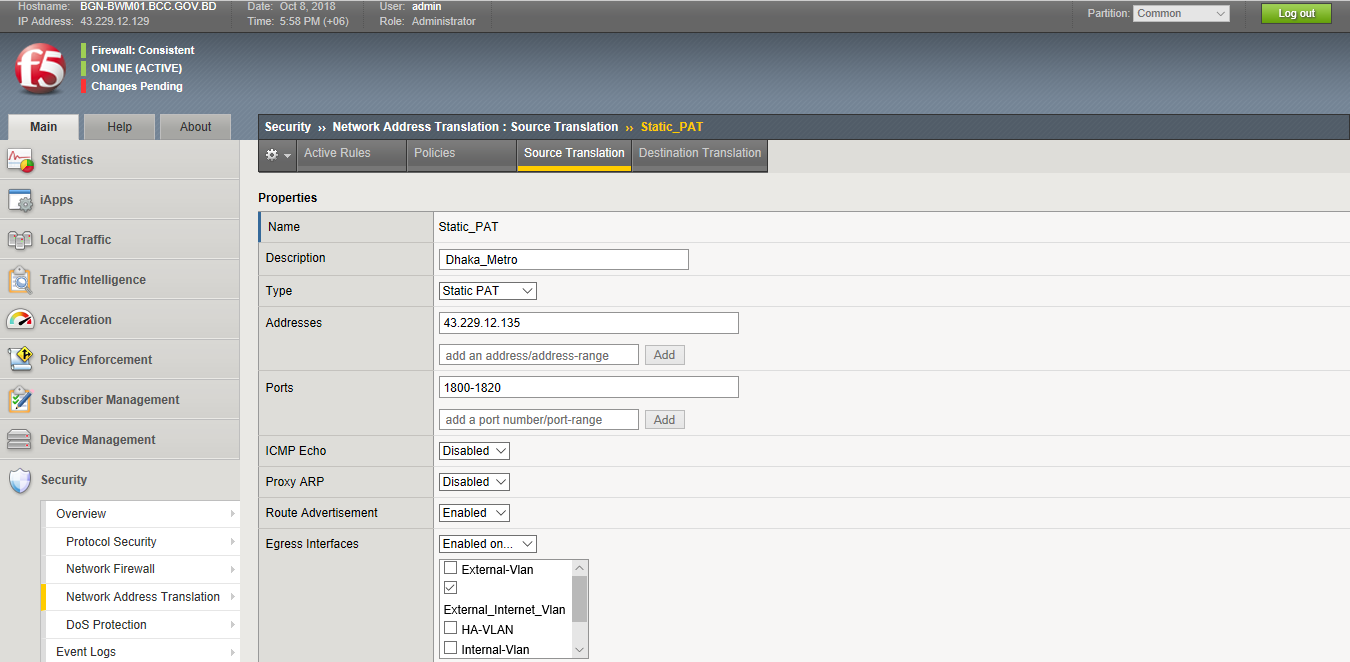The image size is (1350, 662).
Task: Open the ICMP Echo dropdown
Action: click(474, 451)
